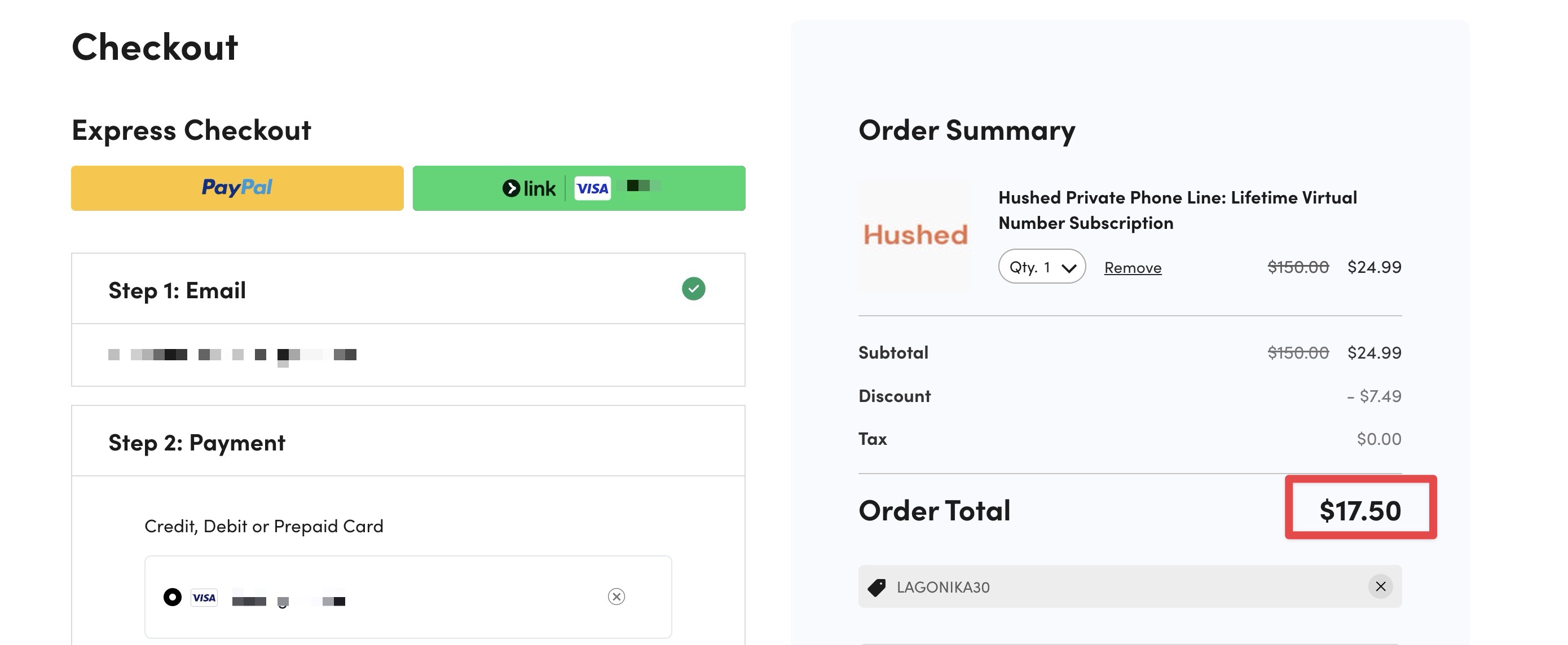
Task: Click the Link arrow logo icon
Action: click(x=510, y=189)
